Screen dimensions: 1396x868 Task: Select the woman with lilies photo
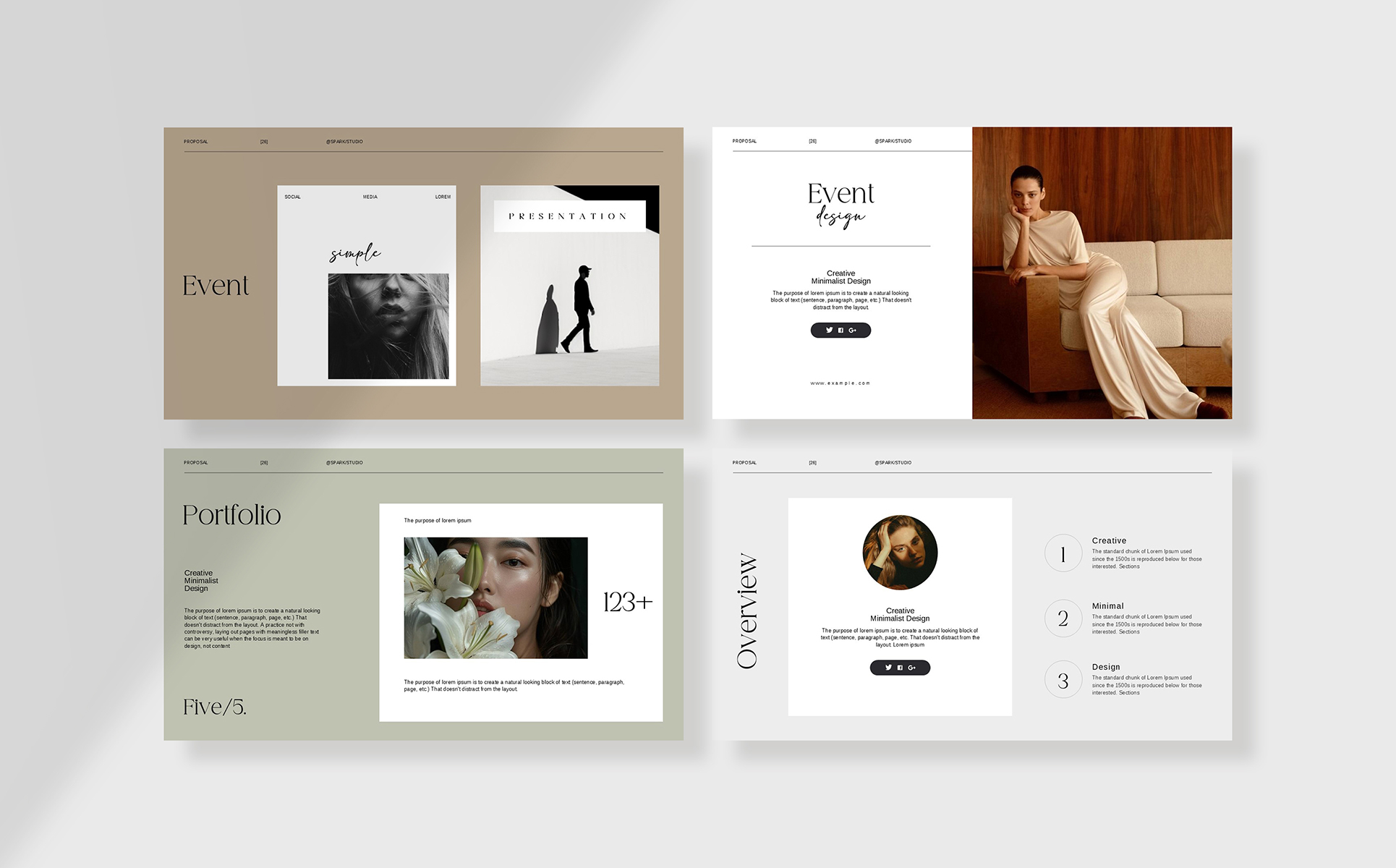pos(495,598)
